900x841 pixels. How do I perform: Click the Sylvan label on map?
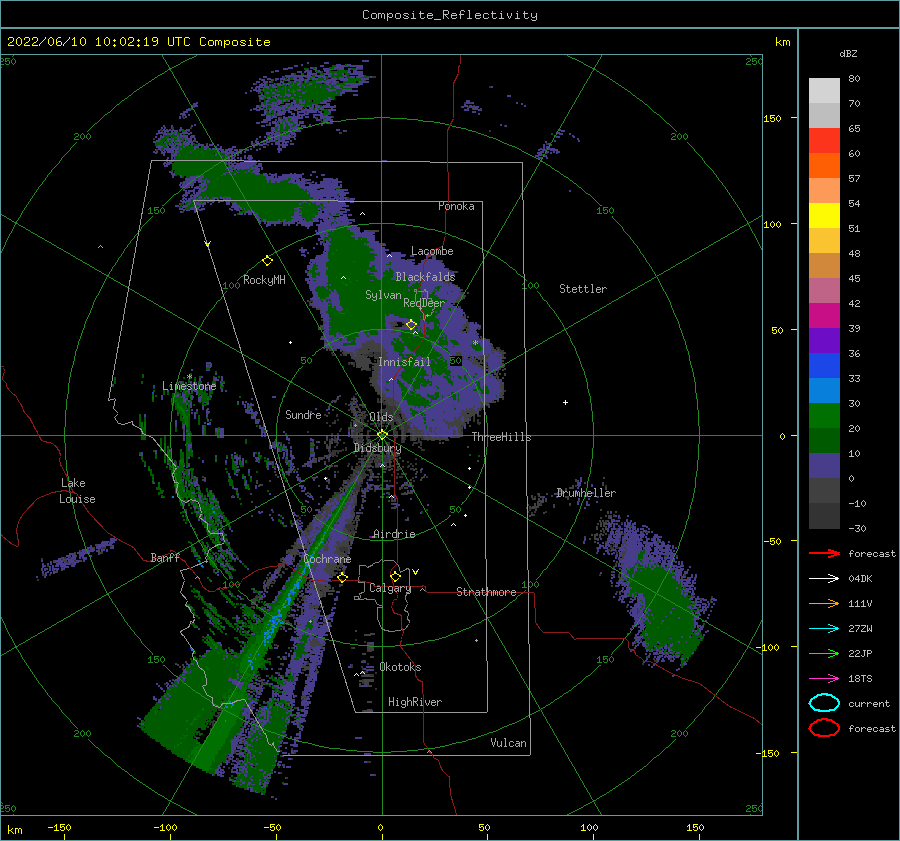383,295
